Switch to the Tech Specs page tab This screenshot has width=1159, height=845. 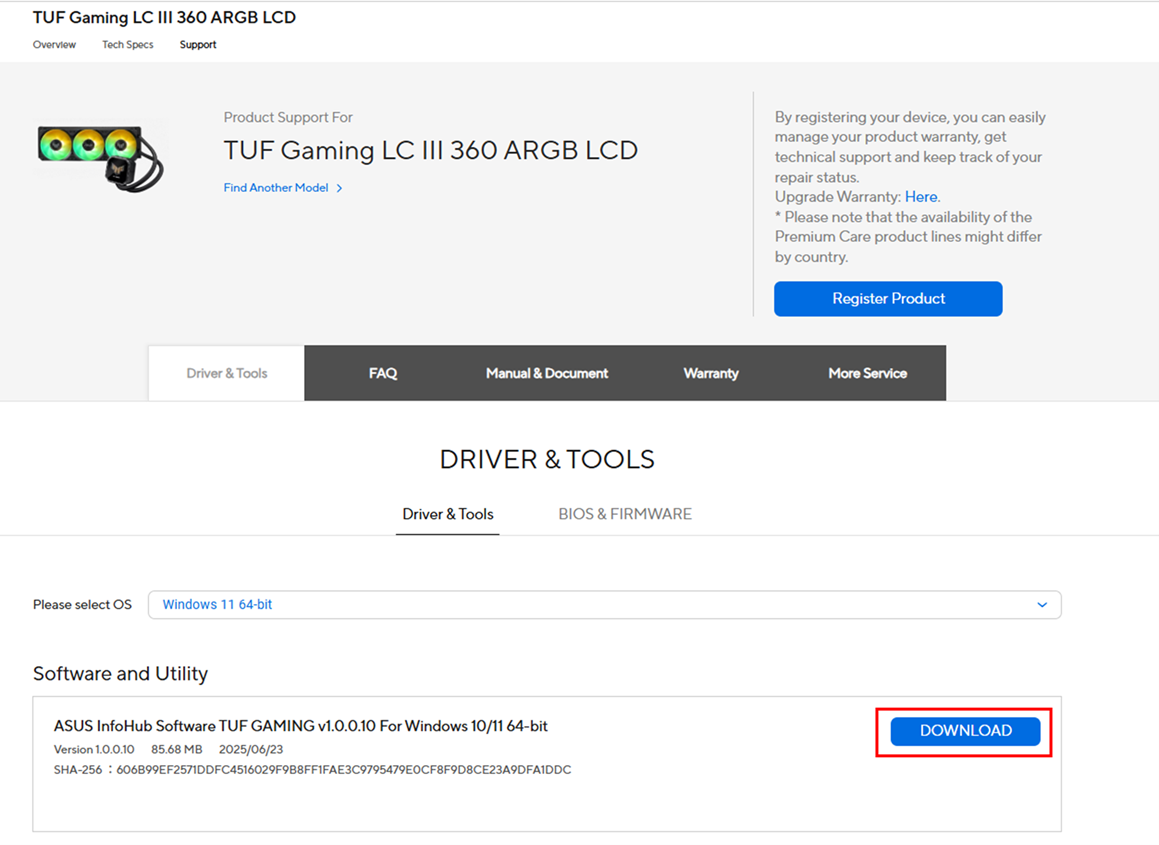click(x=128, y=44)
